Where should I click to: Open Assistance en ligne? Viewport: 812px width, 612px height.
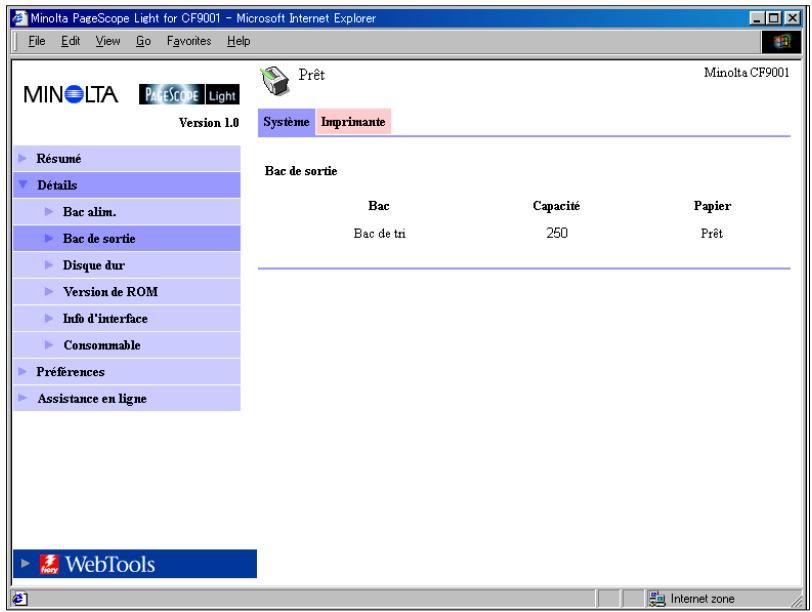(126, 398)
